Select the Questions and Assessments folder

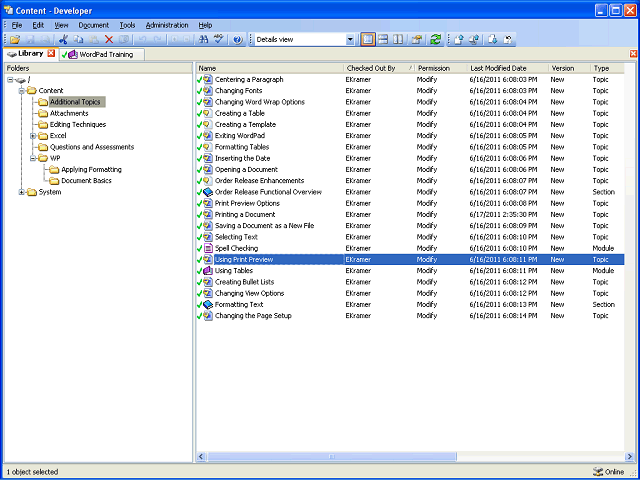(92, 147)
